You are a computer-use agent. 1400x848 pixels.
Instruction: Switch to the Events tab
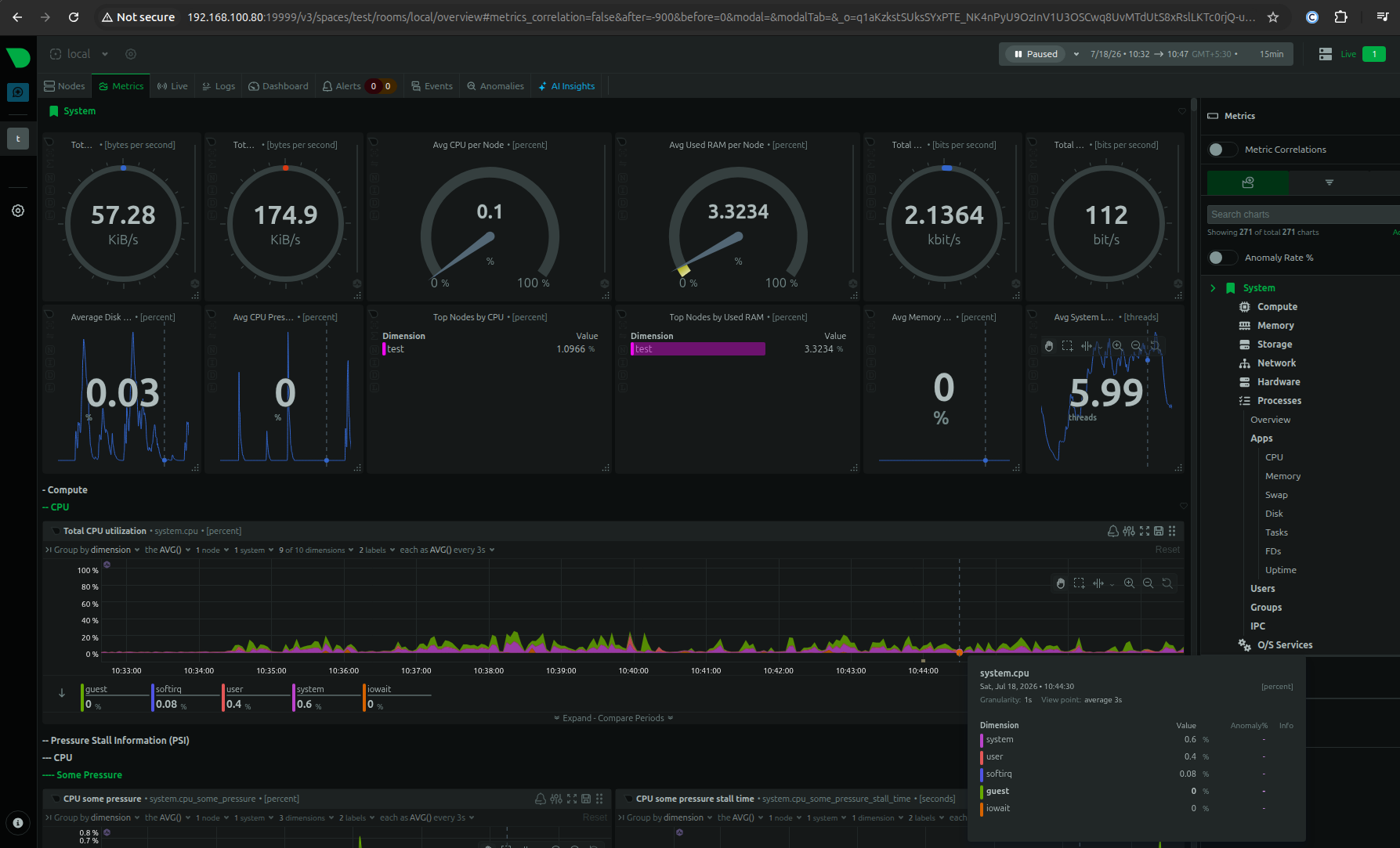coord(432,86)
